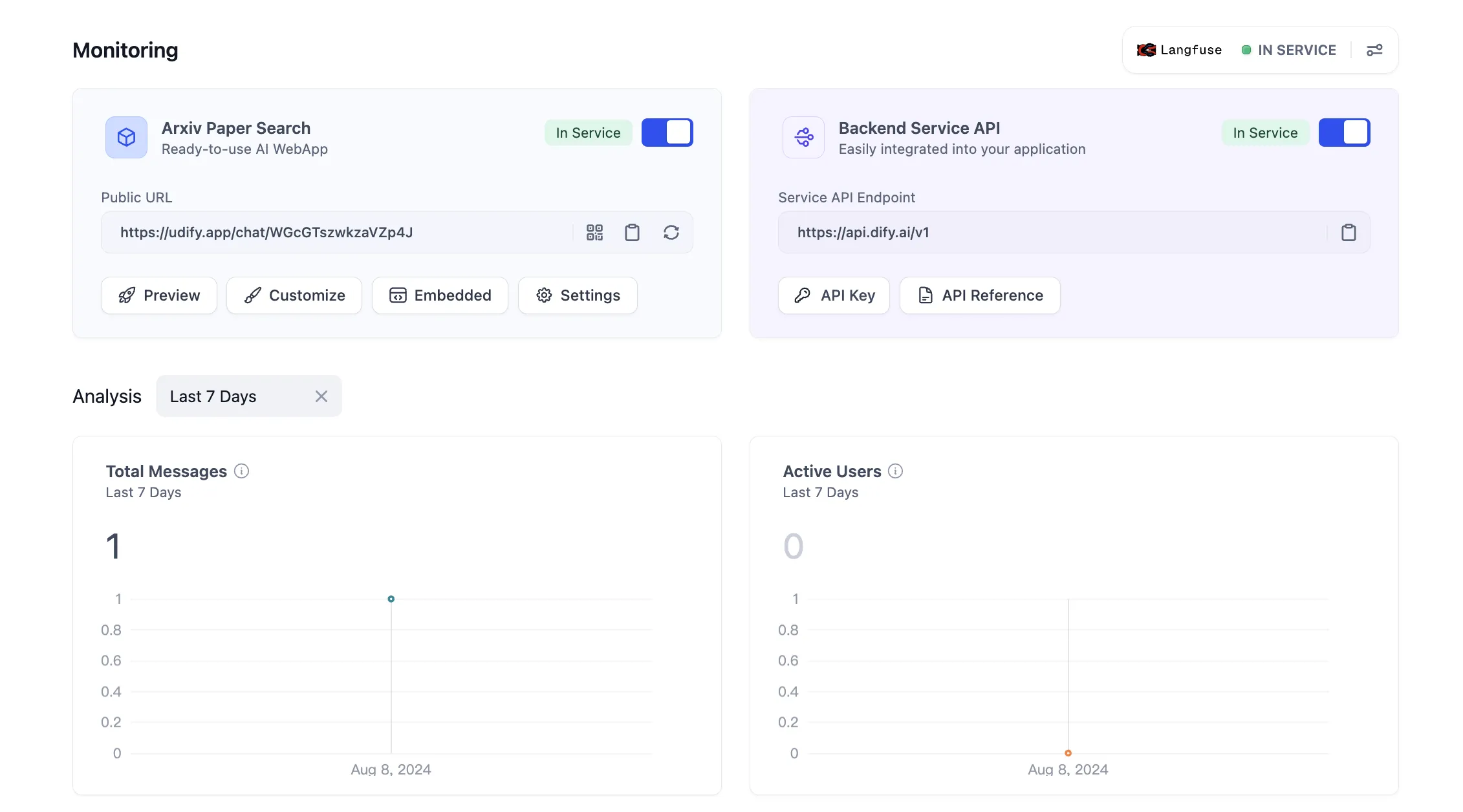The width and height of the screenshot is (1463, 812).
Task: Disable the Arxiv Paper Search WebApp toggle
Action: [667, 133]
